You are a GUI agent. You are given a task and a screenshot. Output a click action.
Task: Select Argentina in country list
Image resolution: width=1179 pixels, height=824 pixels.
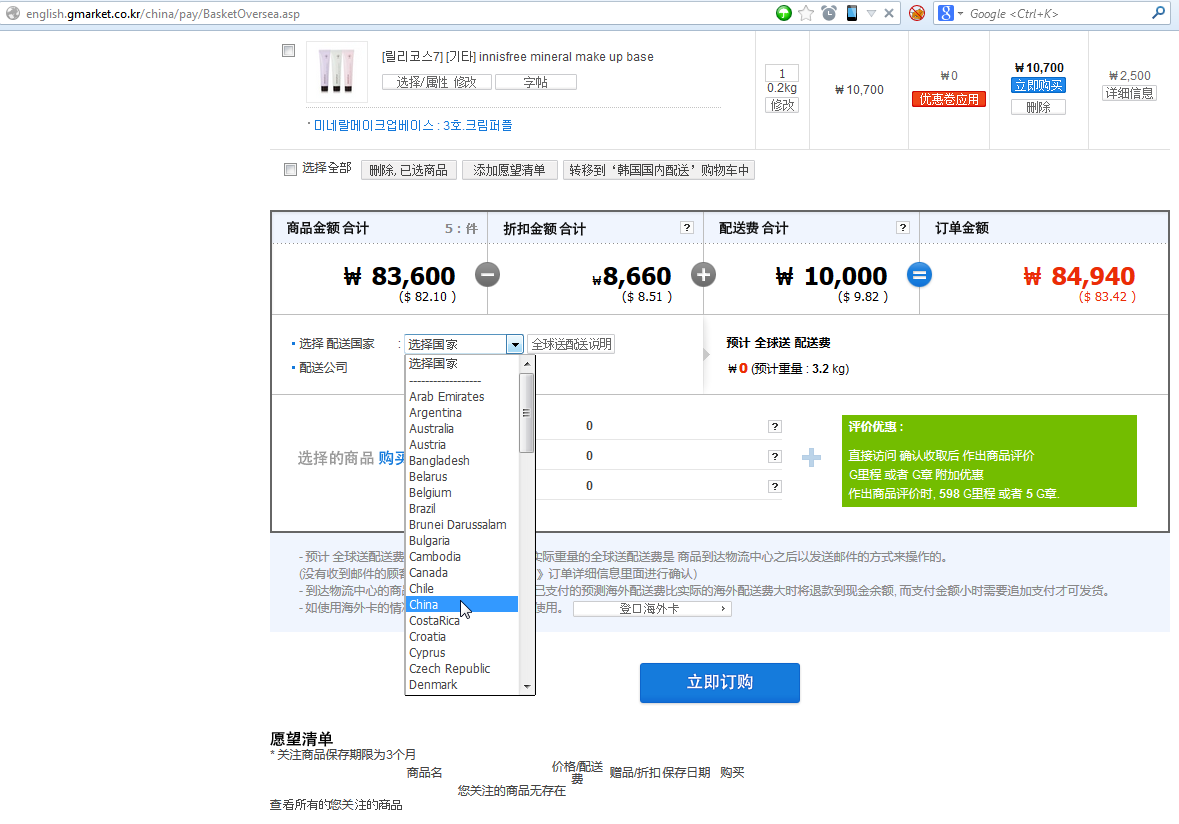pos(462,413)
